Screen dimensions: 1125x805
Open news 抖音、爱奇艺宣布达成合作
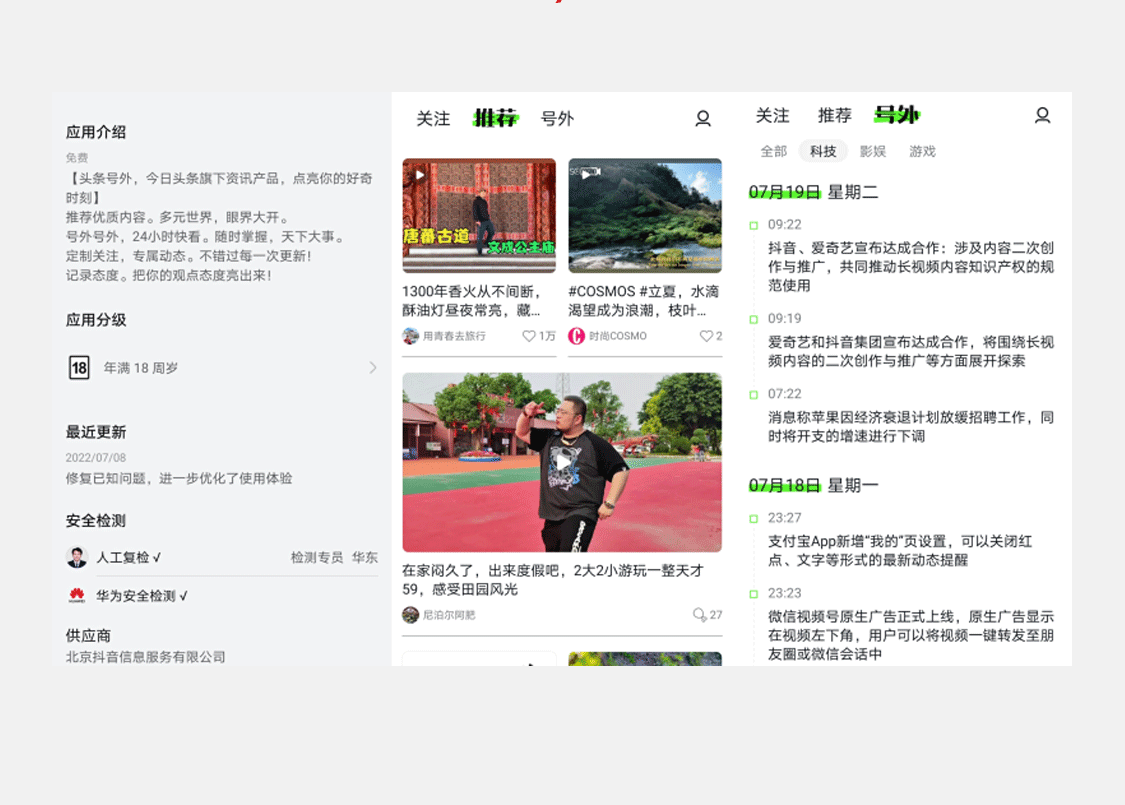tap(910, 267)
